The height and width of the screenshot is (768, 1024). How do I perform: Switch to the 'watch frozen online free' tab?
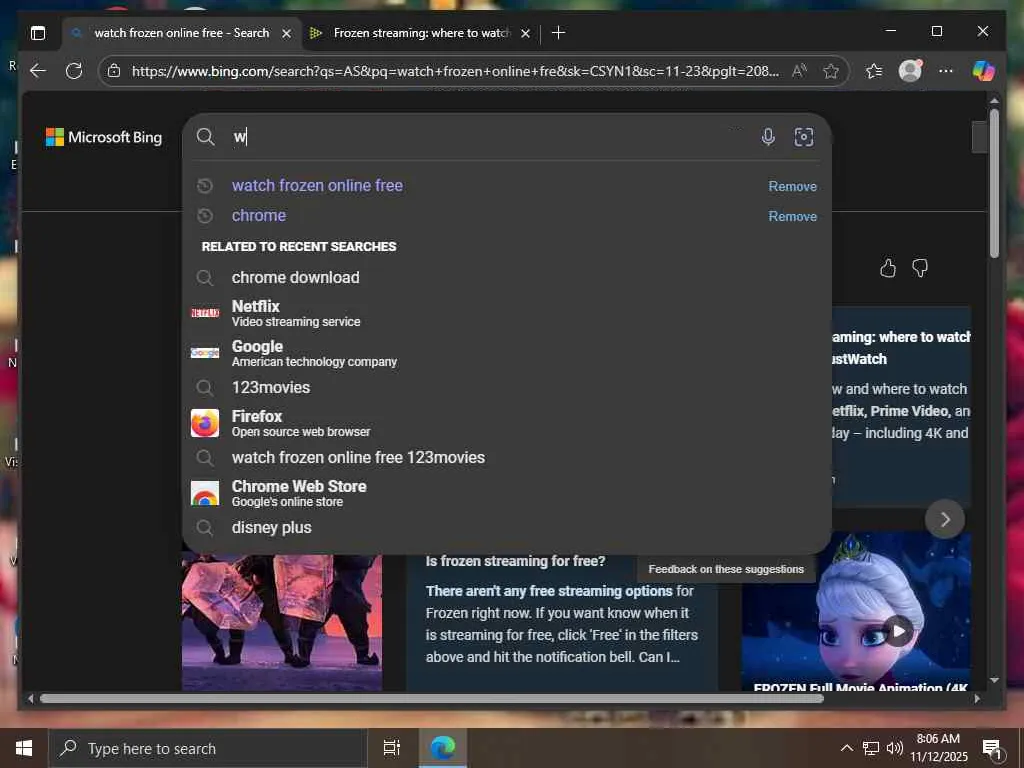point(182,33)
